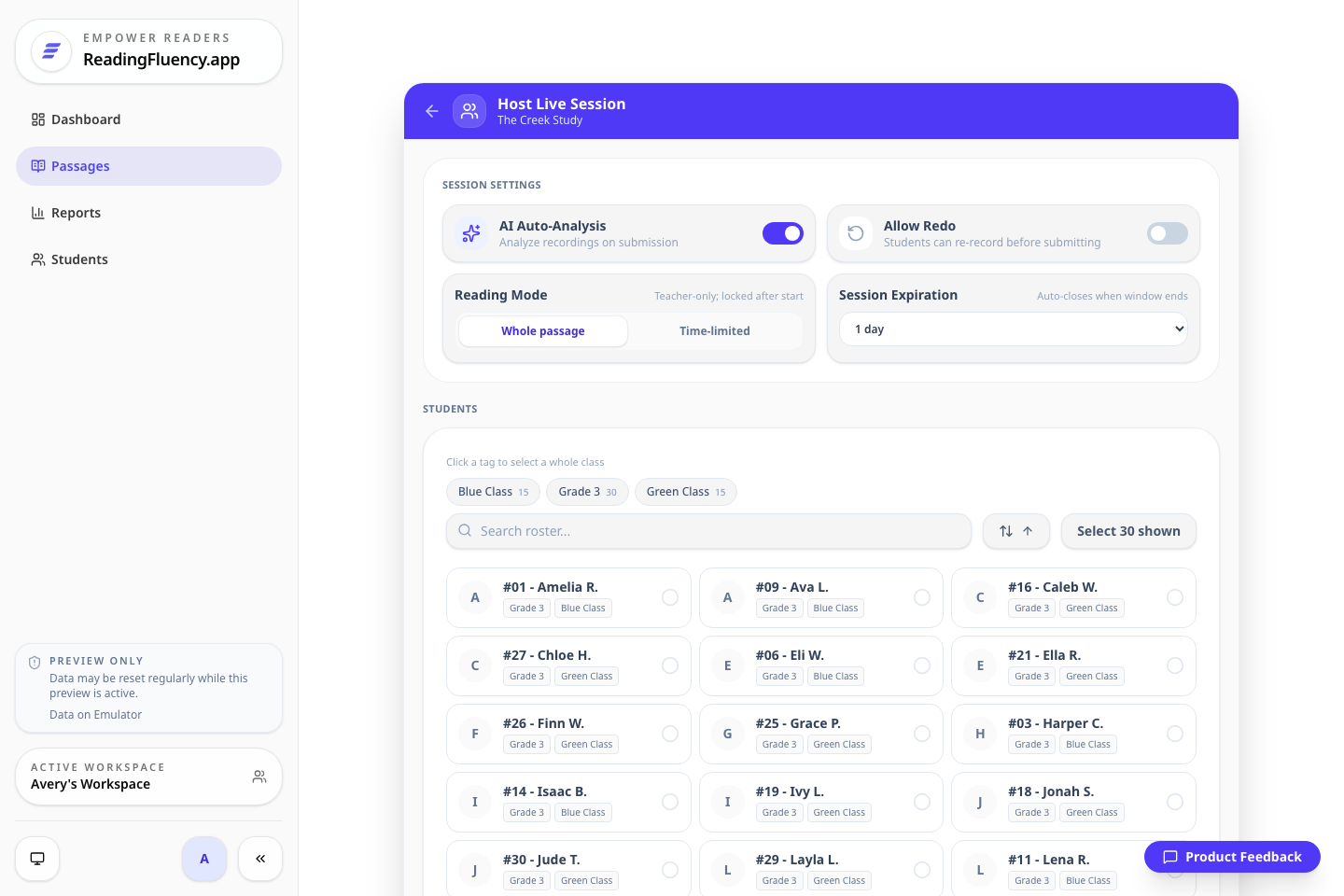
Task: Click the Reports chart icon
Action: pos(38,213)
